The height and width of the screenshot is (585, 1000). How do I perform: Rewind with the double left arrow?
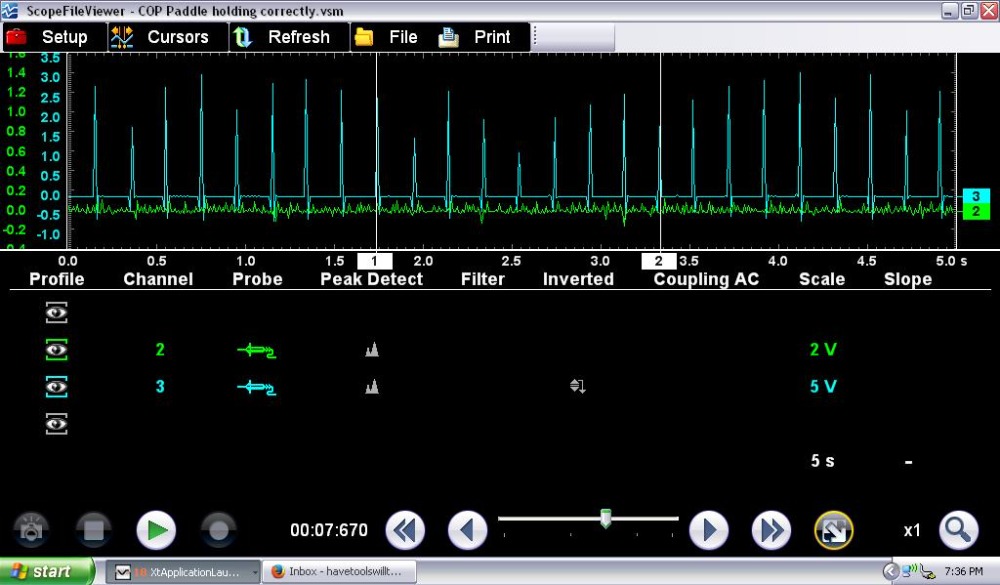[405, 530]
